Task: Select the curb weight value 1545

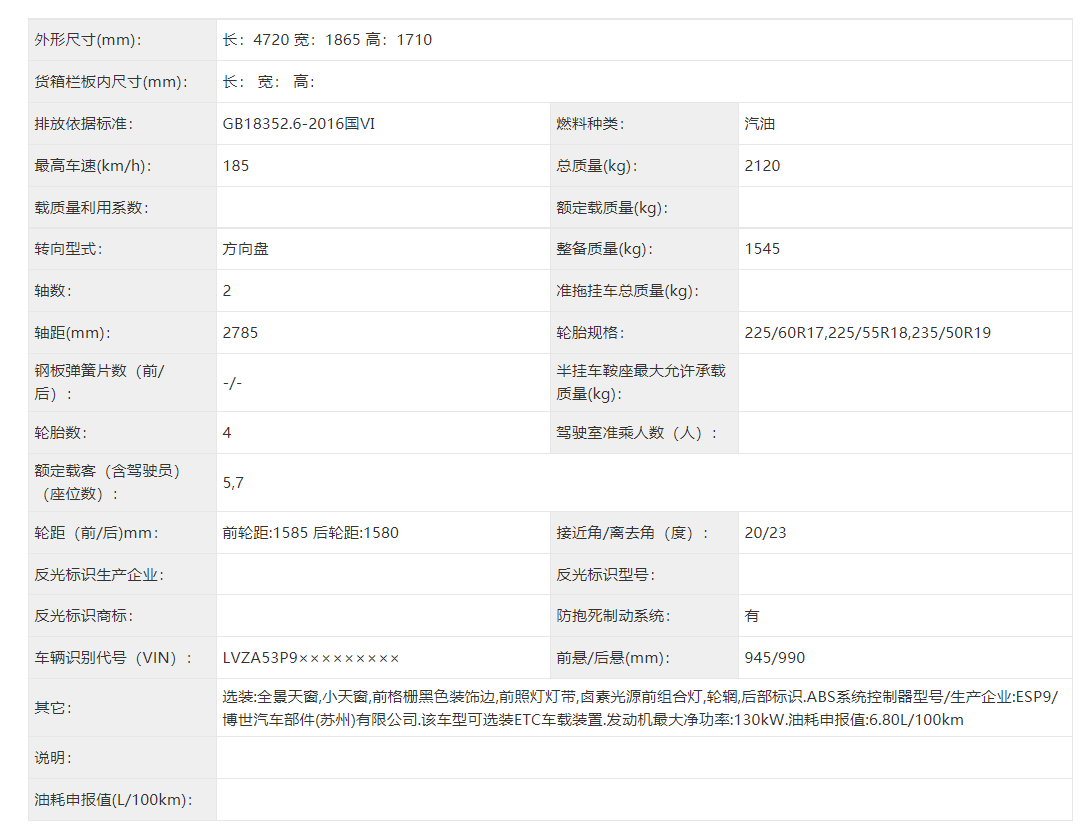Action: tap(762, 249)
